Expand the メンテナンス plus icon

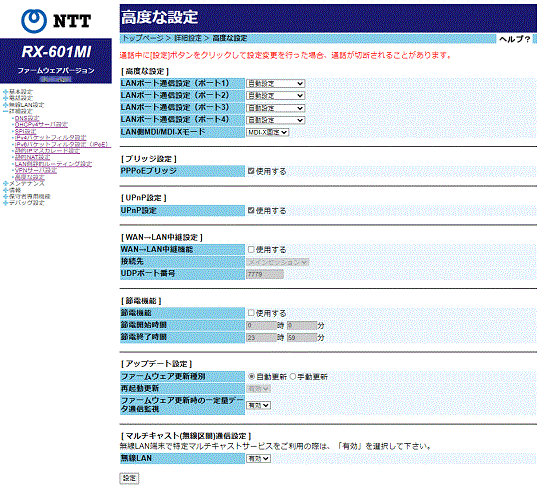(5, 184)
